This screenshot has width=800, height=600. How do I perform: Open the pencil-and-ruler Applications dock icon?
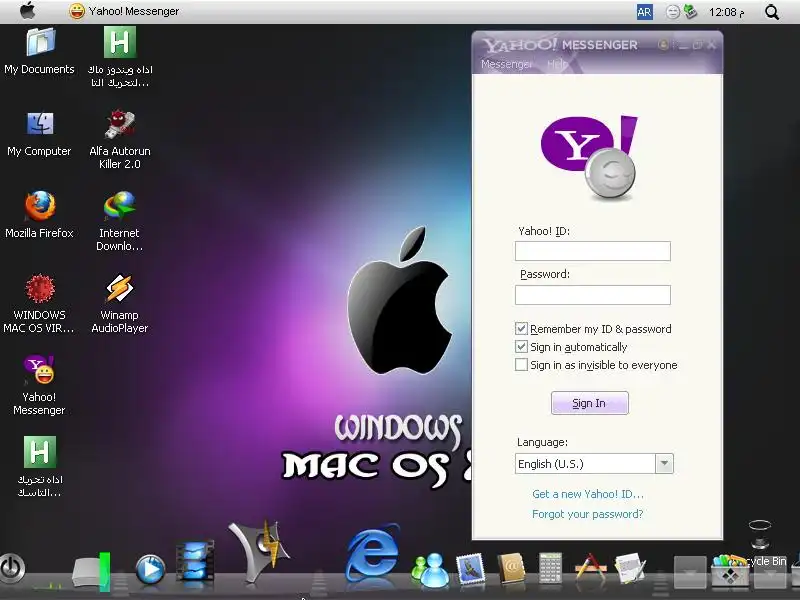pyautogui.click(x=591, y=567)
